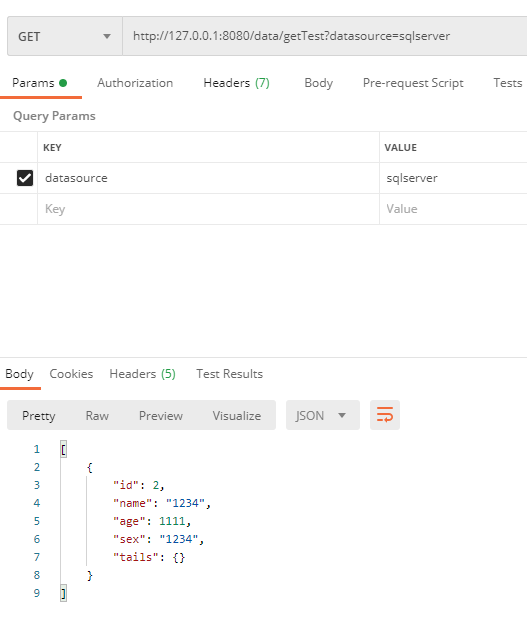
Task: Click the "name": "1234" line
Action: 162,503
